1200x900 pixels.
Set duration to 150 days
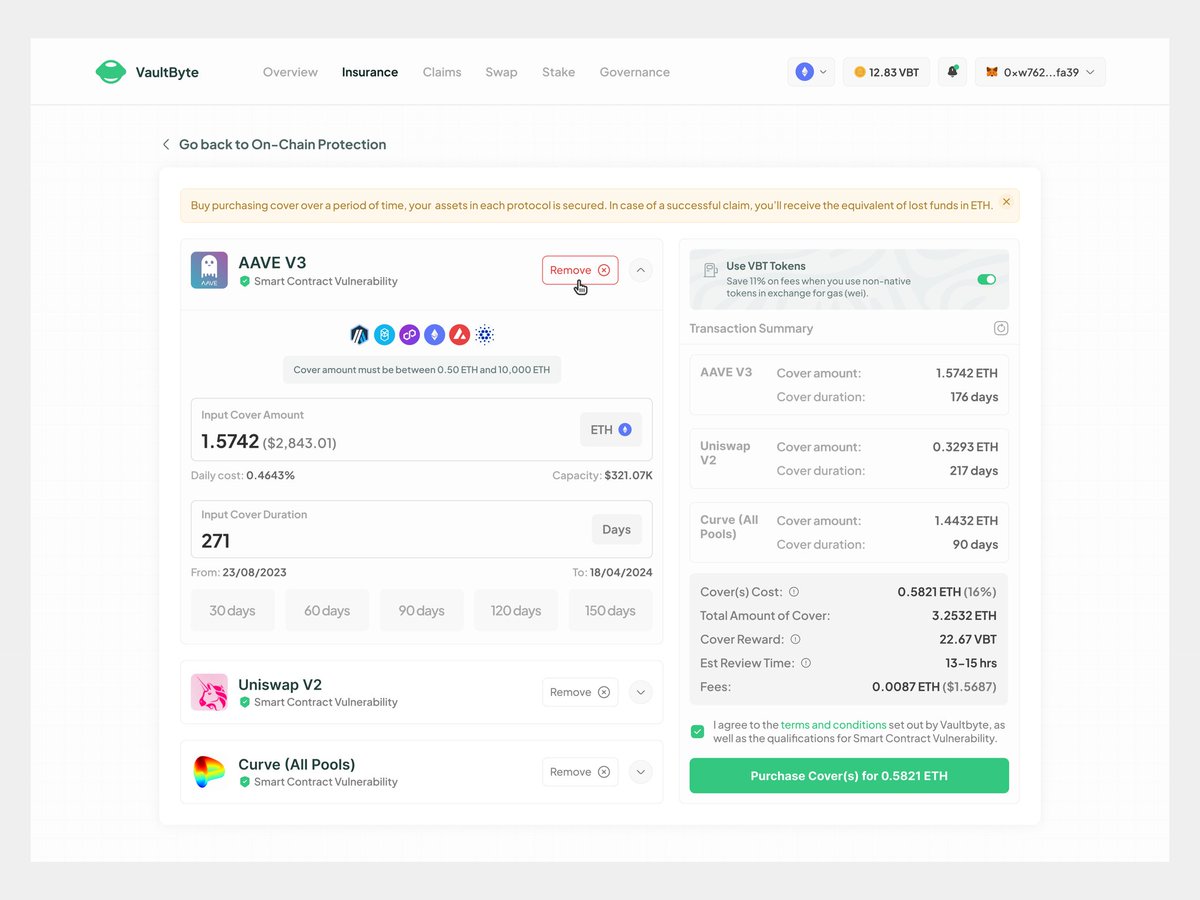pos(610,610)
